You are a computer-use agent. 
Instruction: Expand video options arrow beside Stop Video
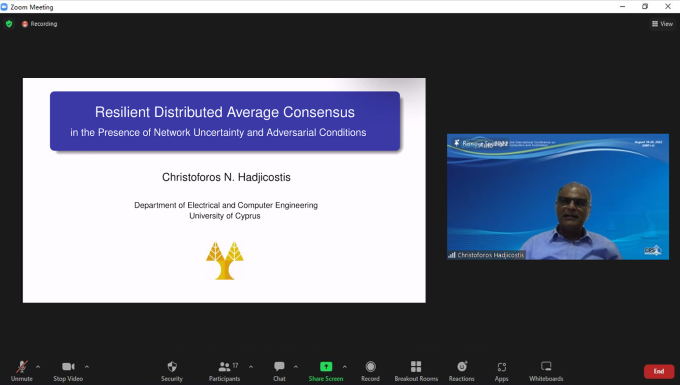(87, 367)
